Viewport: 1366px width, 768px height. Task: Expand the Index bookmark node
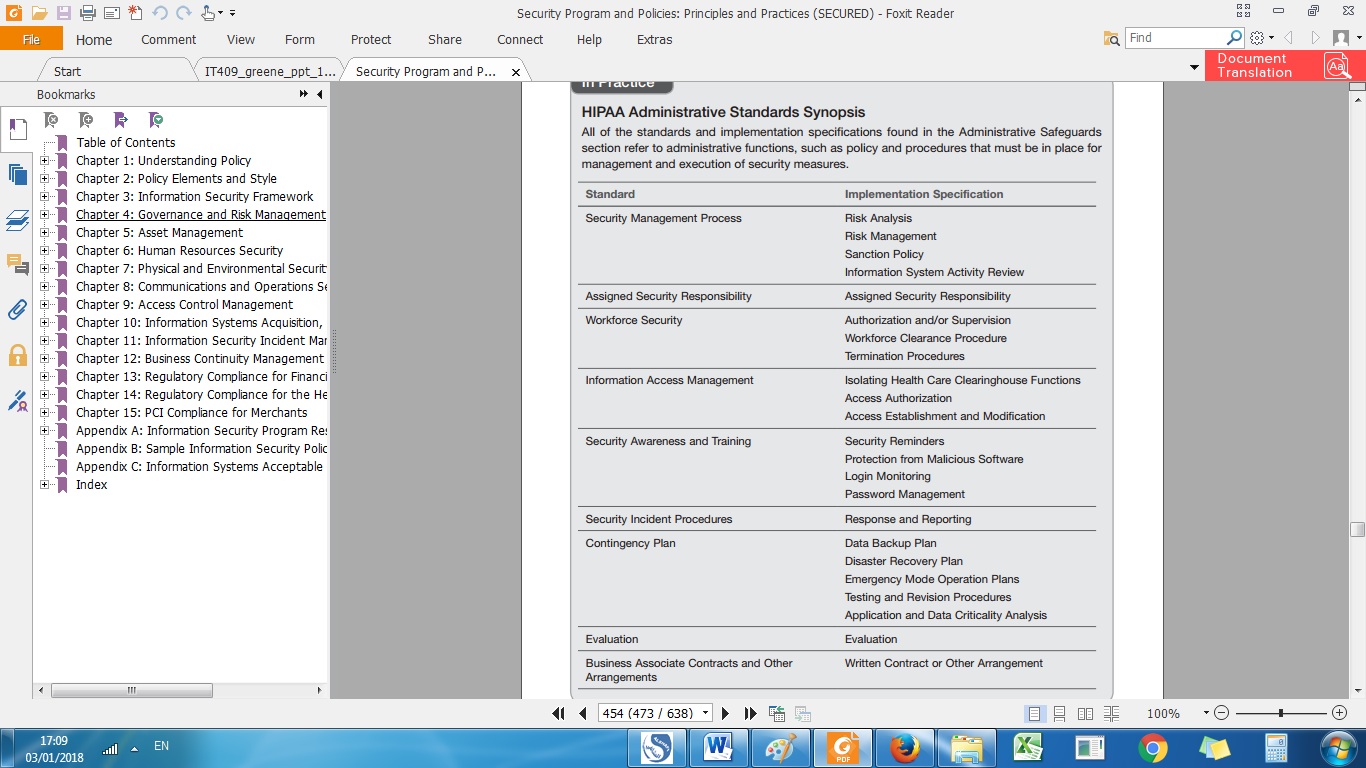click(x=44, y=485)
